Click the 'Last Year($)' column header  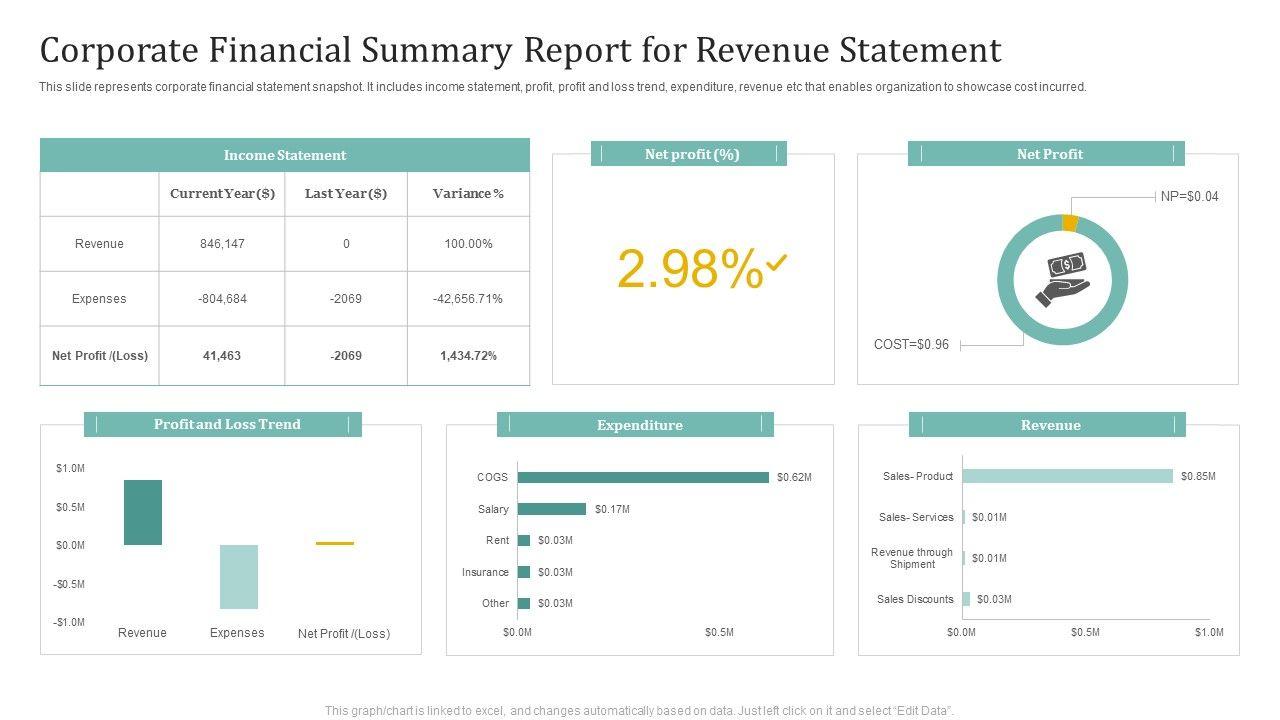click(x=346, y=193)
